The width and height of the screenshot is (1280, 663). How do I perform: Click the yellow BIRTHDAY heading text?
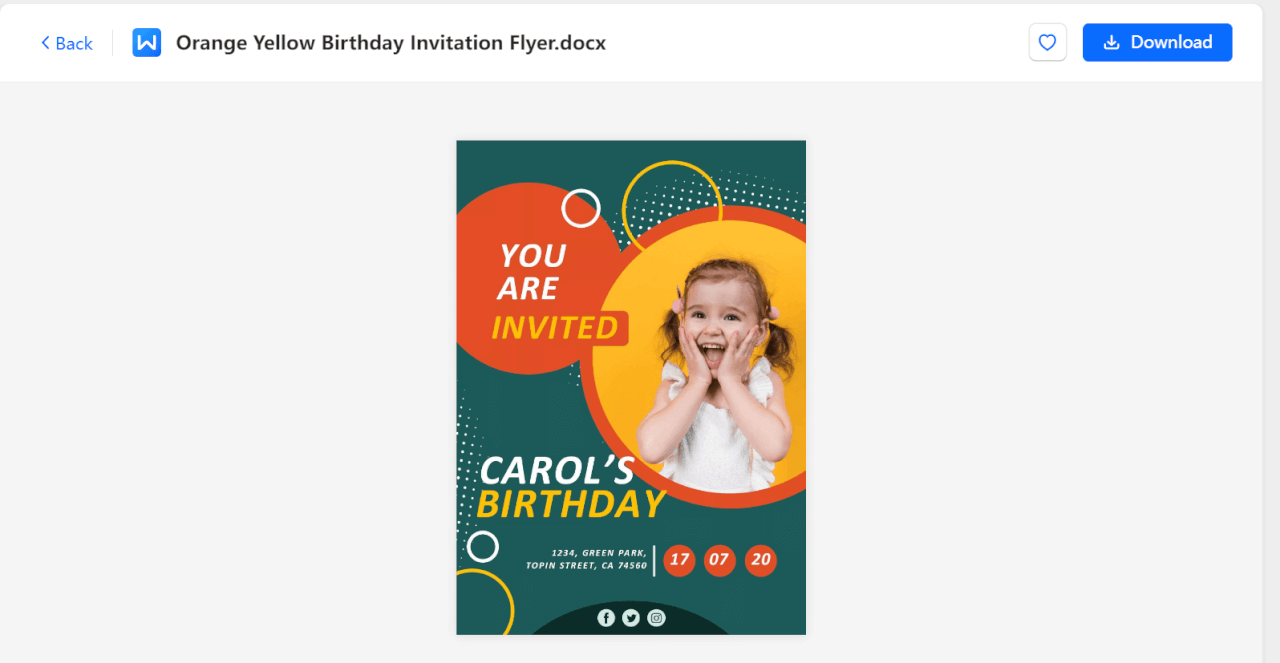570,505
